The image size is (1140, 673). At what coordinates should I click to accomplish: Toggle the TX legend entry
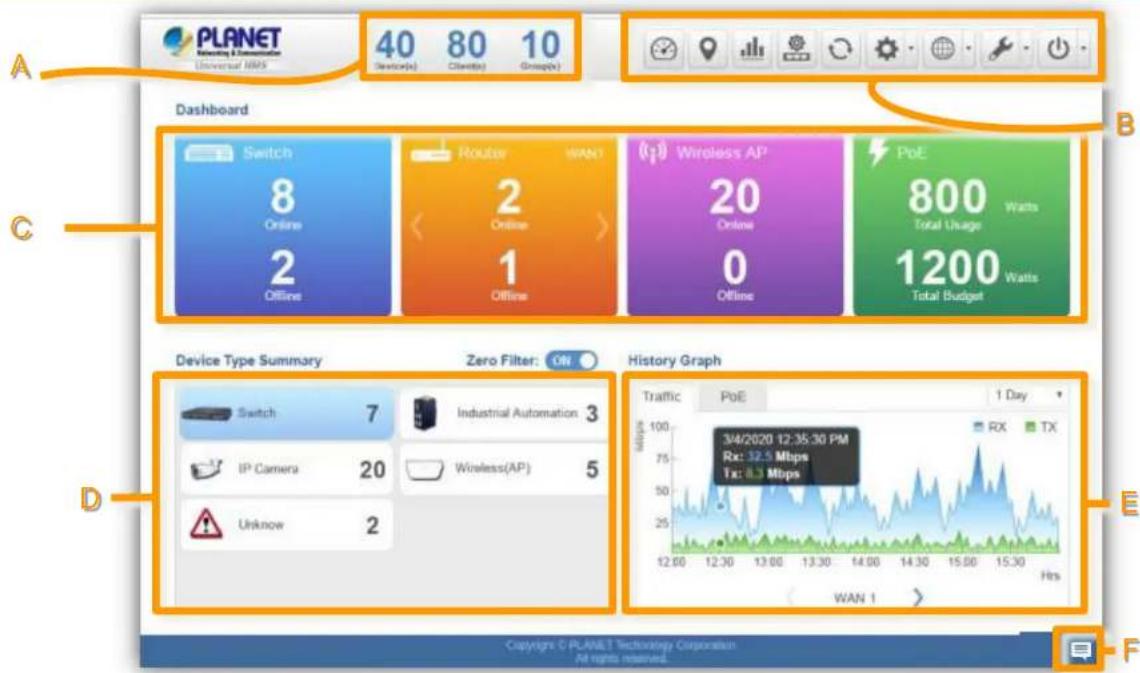point(1040,427)
